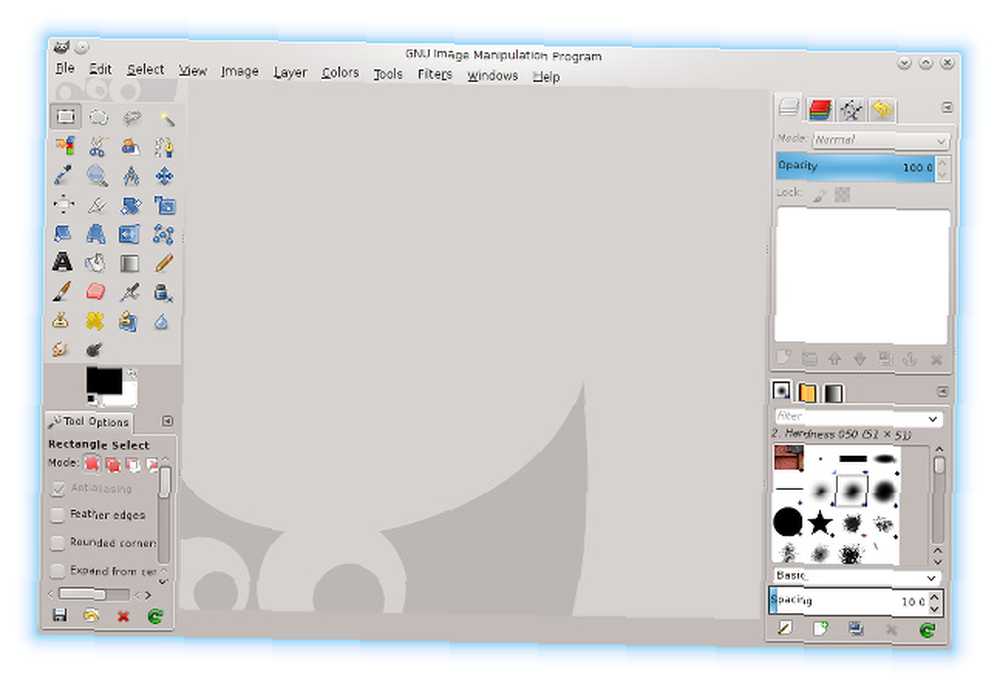This screenshot has height=689, width=1000.
Task: Open the Edit menu
Action: pyautogui.click(x=100, y=68)
